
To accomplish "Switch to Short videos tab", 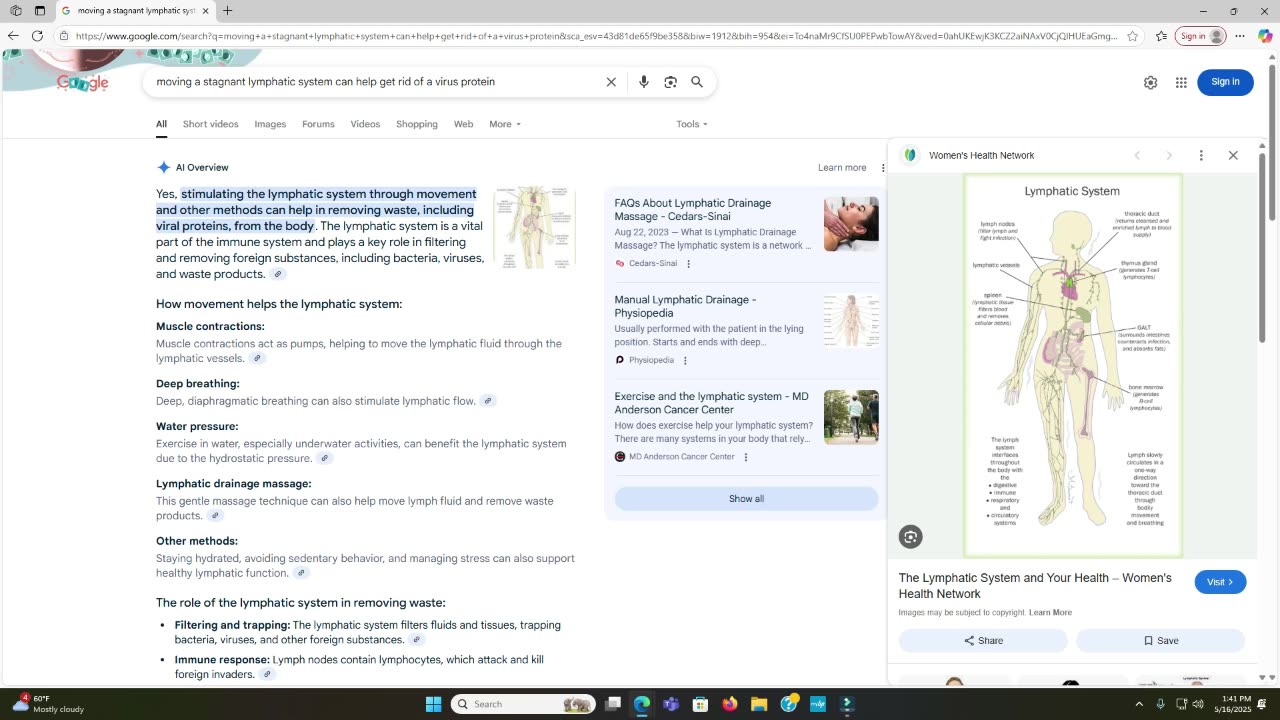I will (211, 124).
